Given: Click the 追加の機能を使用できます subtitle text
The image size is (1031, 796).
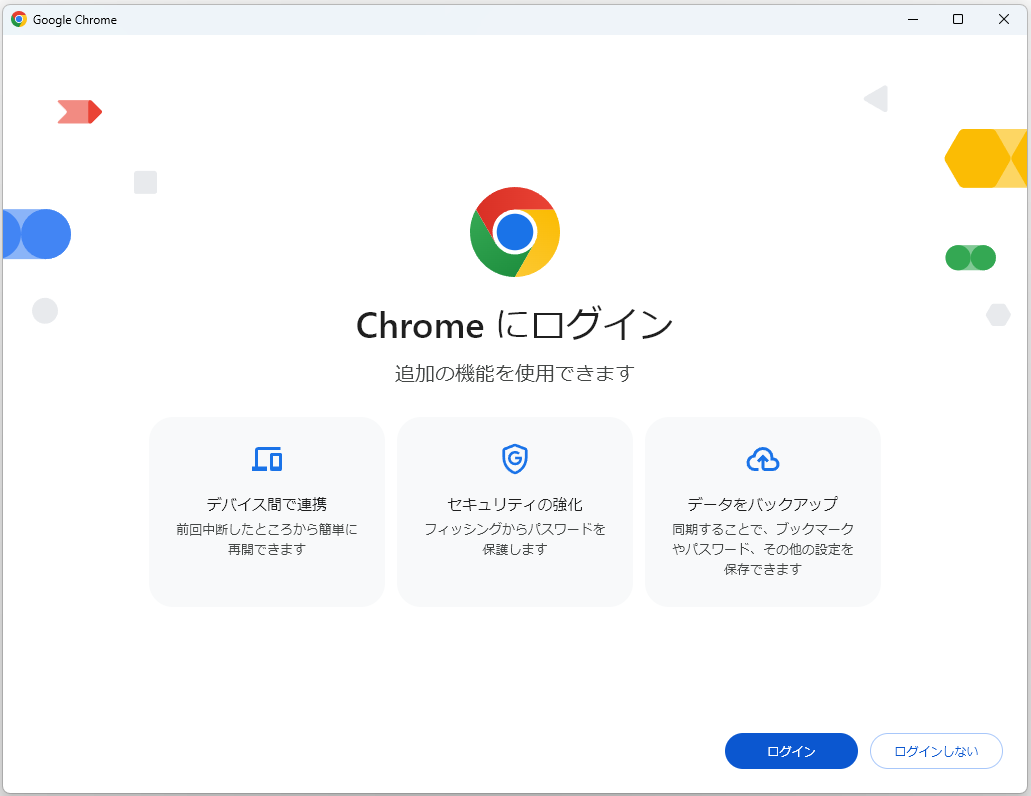Looking at the screenshot, I should pyautogui.click(x=514, y=370).
